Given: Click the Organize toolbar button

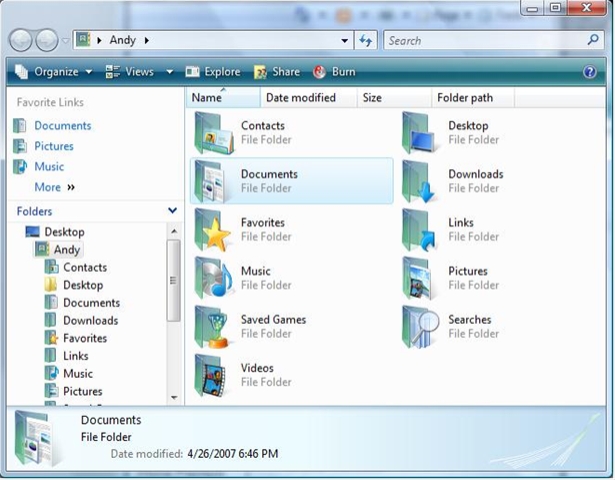Looking at the screenshot, I should (x=53, y=72).
